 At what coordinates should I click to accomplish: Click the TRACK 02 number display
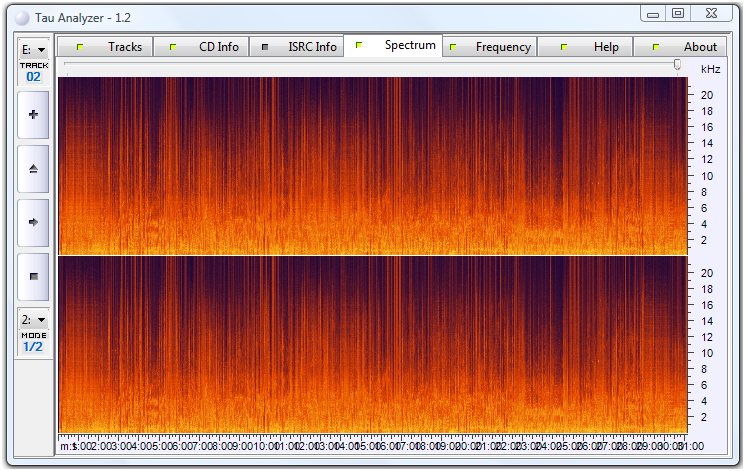[33, 76]
